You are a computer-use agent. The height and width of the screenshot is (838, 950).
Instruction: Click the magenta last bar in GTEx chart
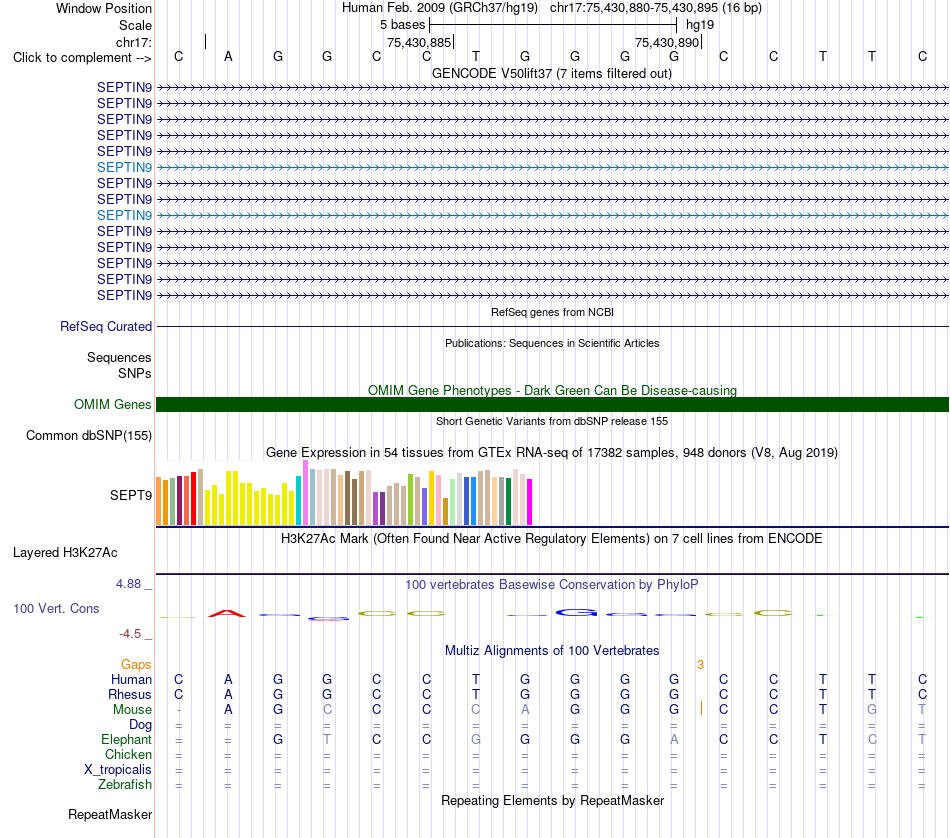530,502
